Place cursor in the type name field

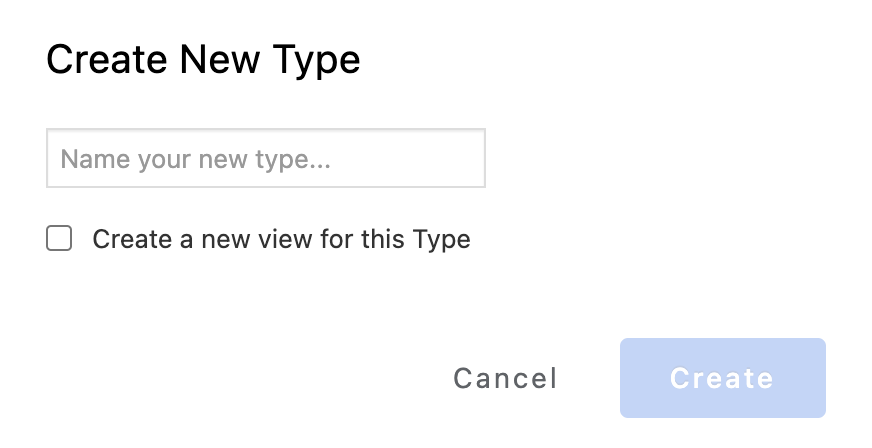(x=265, y=158)
